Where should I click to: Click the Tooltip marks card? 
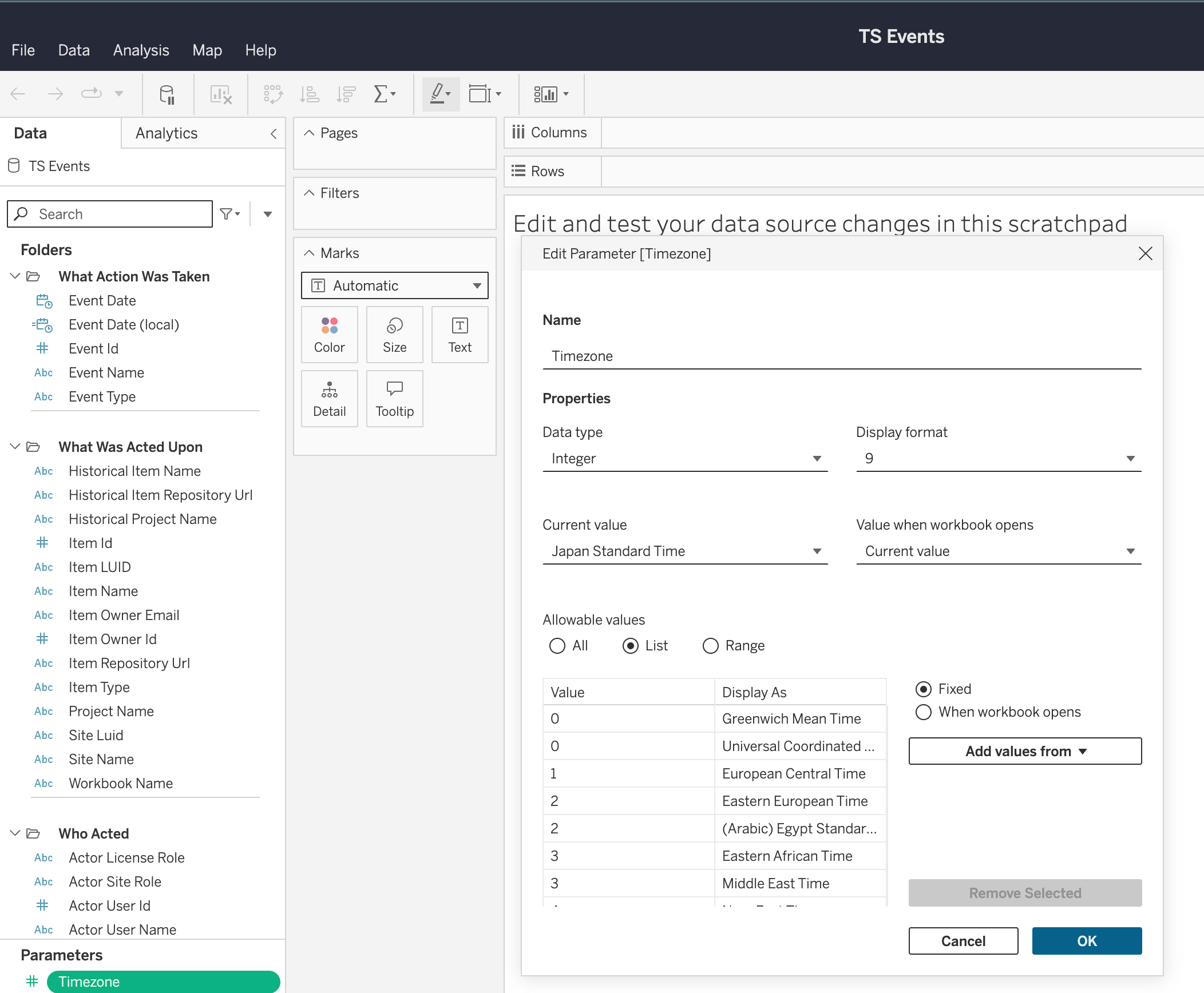[x=395, y=399]
